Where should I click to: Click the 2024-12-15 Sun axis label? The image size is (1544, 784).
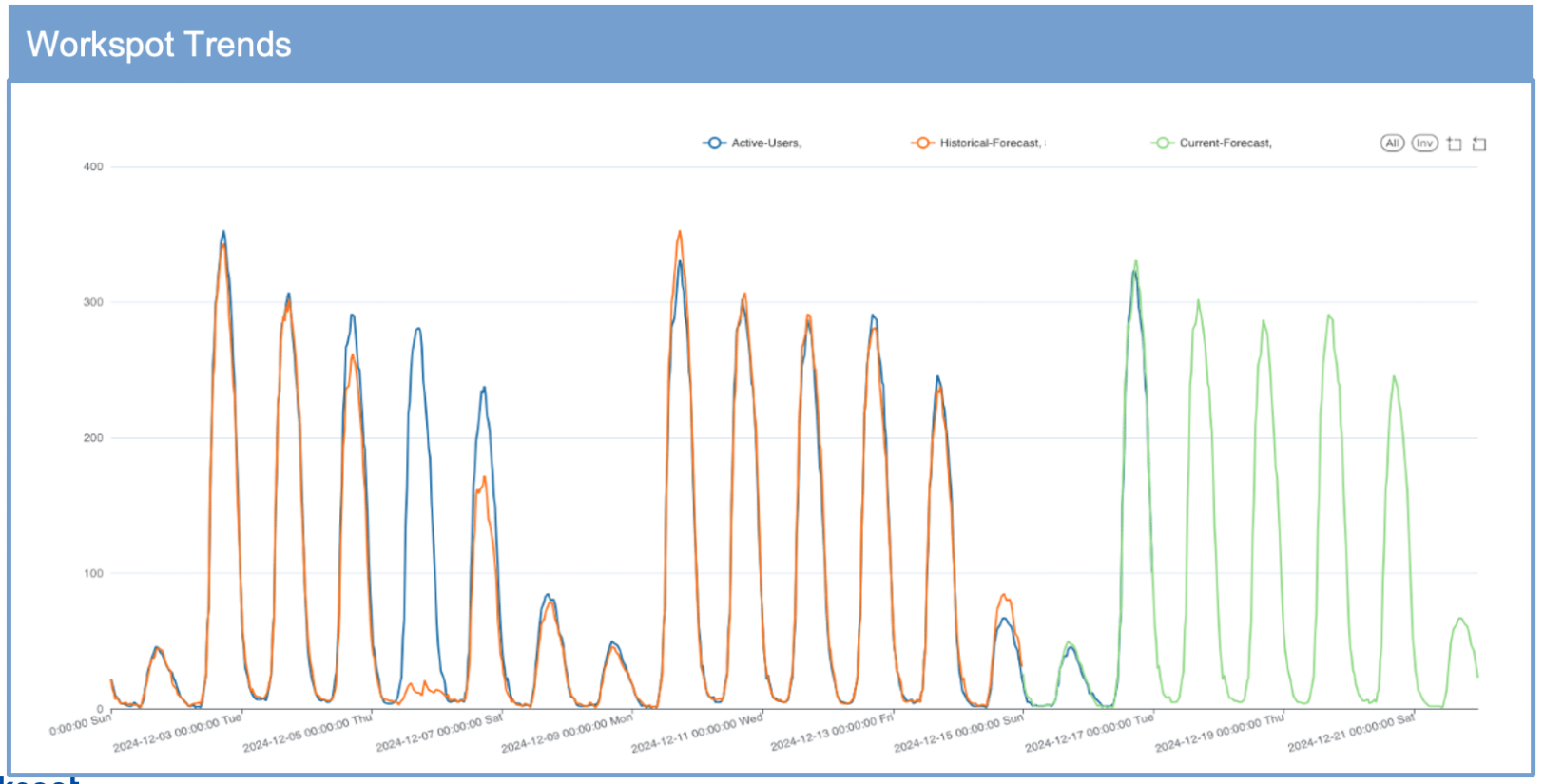click(x=959, y=733)
